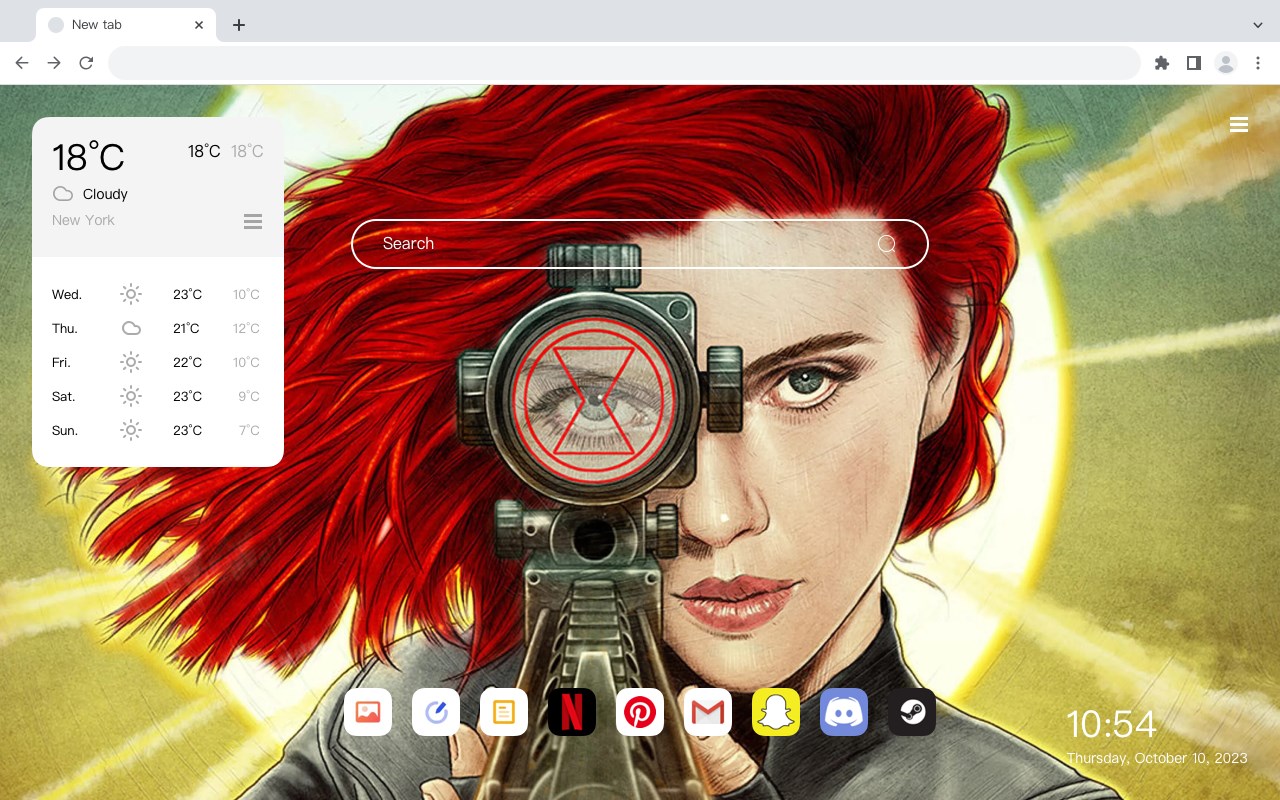Close the New tab tab
Viewport: 1280px width, 800px height.
[x=199, y=25]
